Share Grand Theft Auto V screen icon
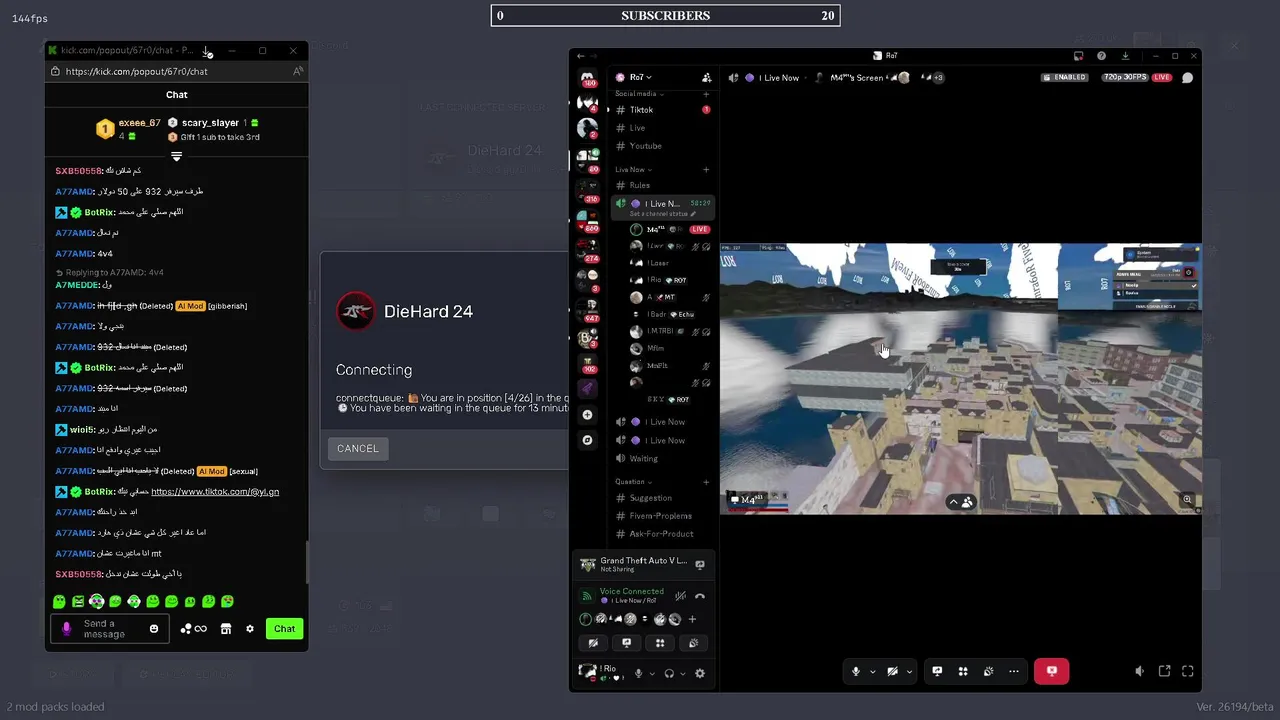The height and width of the screenshot is (720, 1280). [700, 565]
